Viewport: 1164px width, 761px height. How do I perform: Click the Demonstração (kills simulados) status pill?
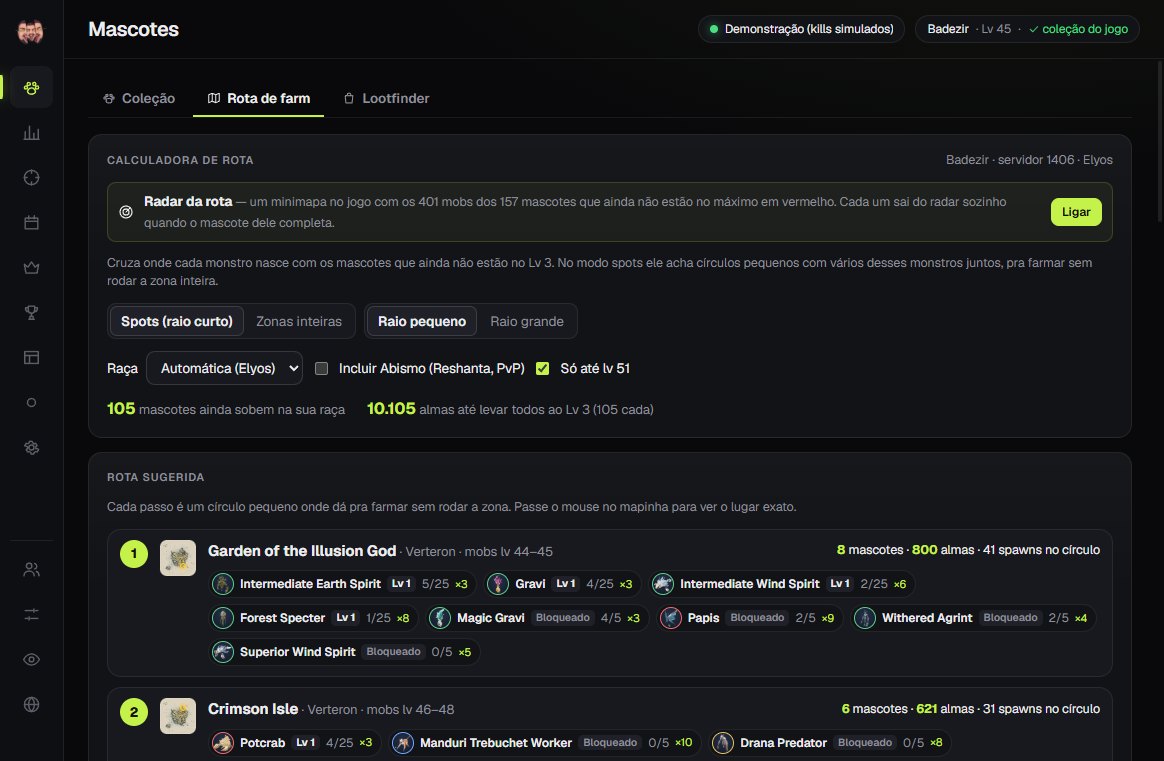click(801, 29)
